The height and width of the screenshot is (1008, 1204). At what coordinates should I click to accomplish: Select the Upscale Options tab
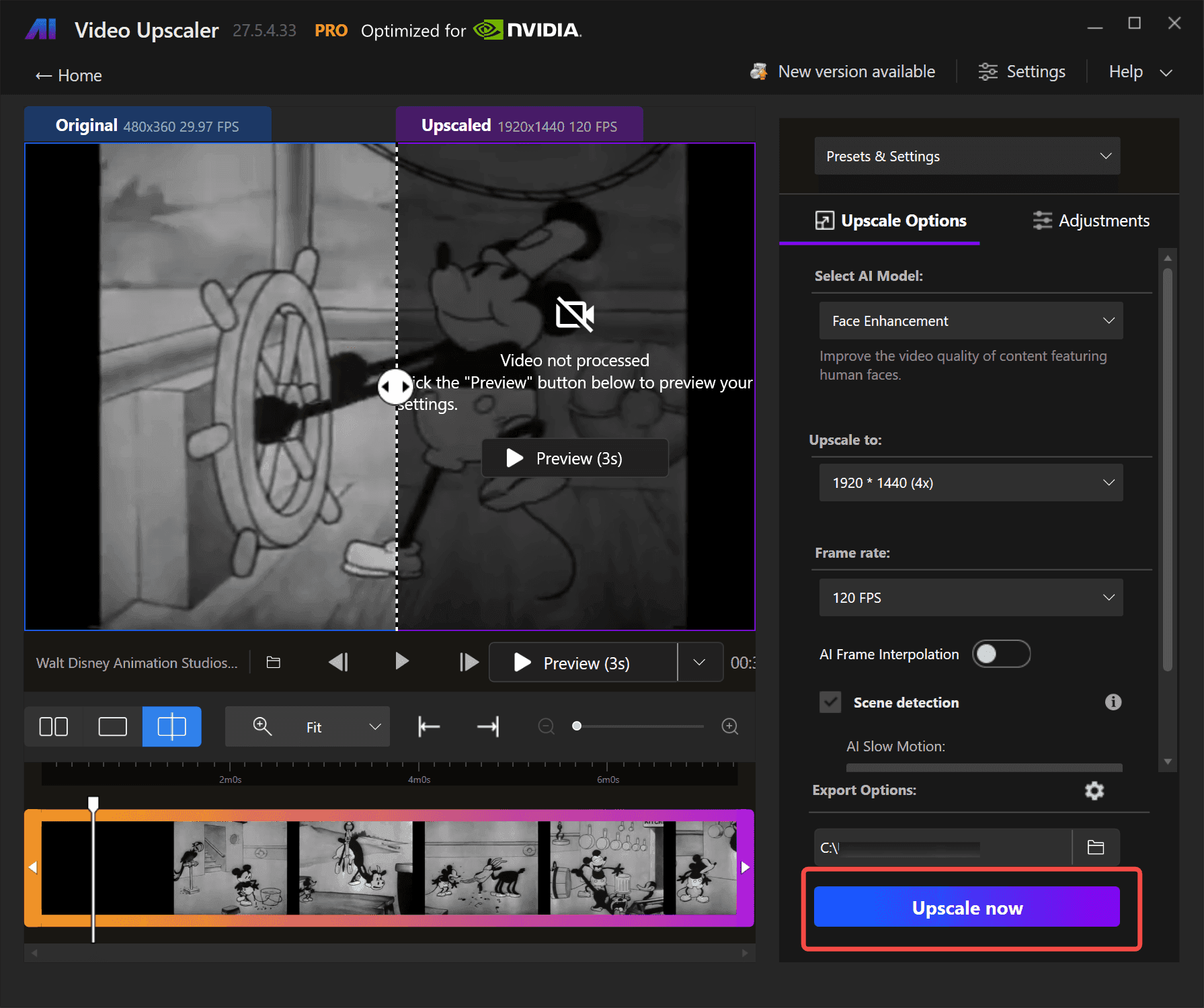[891, 220]
